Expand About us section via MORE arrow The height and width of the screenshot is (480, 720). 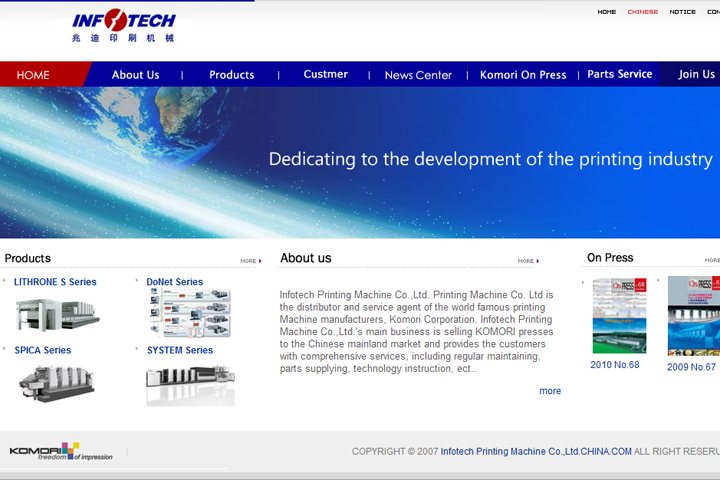click(528, 261)
